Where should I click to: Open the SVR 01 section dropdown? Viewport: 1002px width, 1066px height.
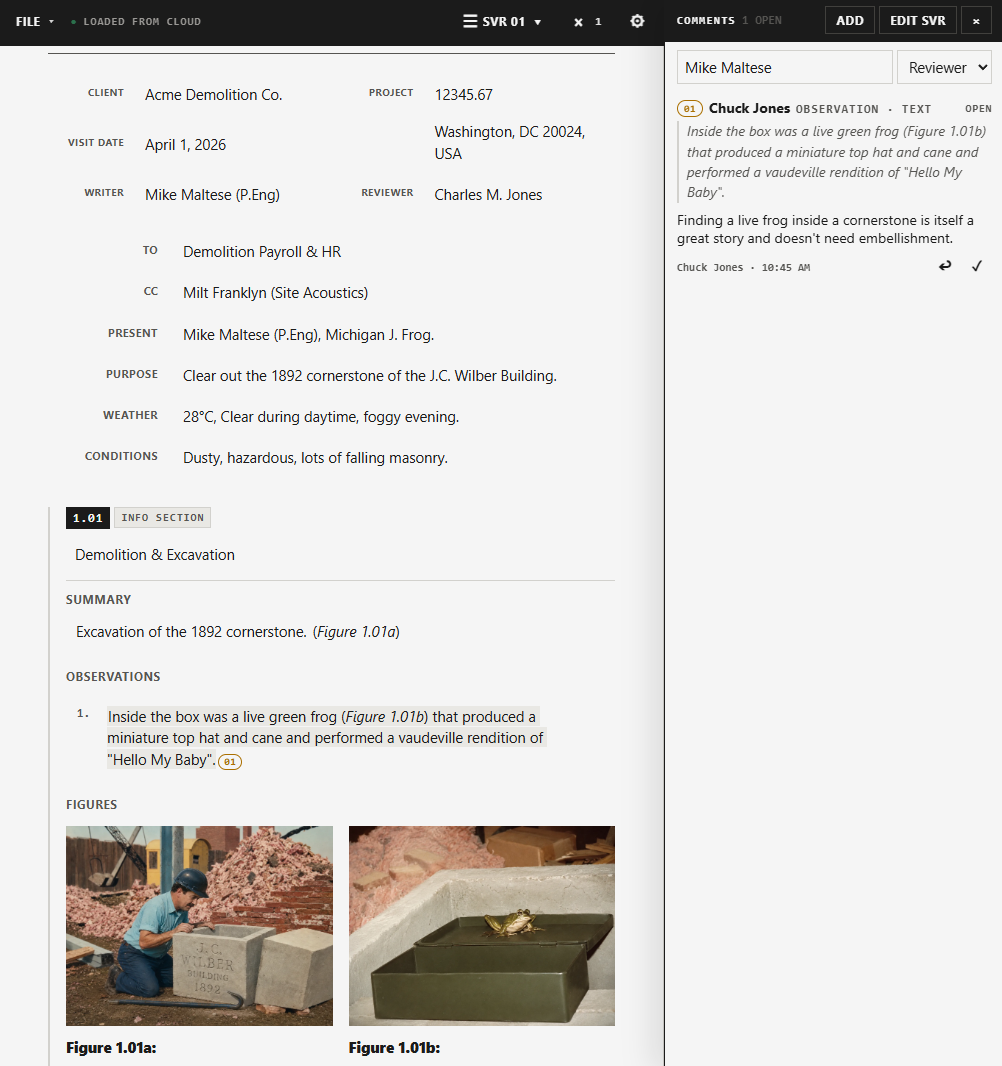[502, 22]
